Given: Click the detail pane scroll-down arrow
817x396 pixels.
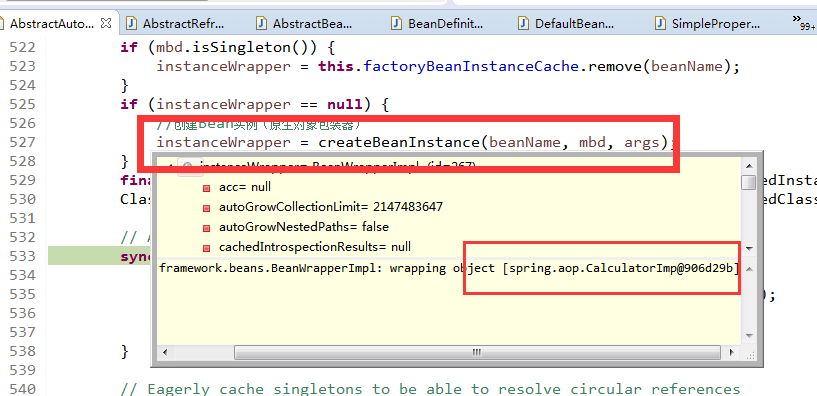Looking at the screenshot, I should 749,336.
